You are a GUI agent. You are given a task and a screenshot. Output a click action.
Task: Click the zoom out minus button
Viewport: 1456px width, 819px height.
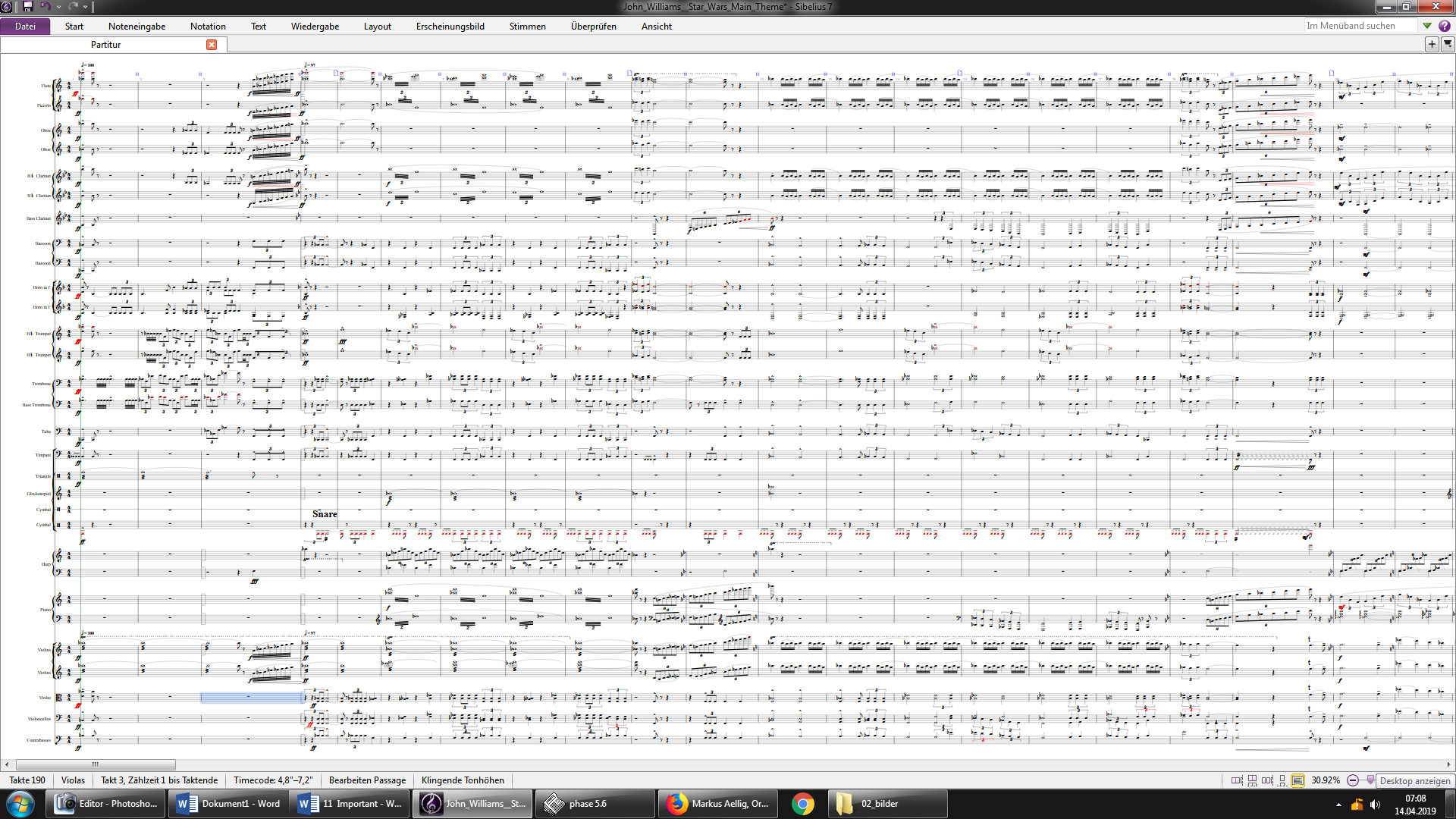(1353, 780)
